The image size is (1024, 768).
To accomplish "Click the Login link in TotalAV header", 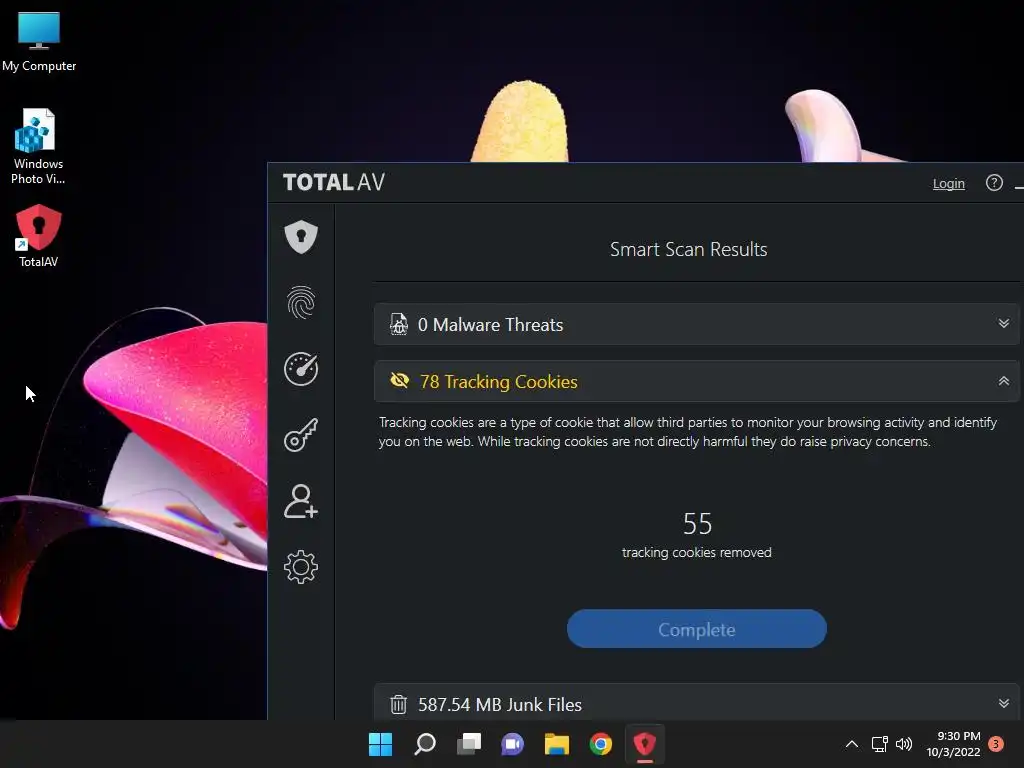I will [x=948, y=184].
